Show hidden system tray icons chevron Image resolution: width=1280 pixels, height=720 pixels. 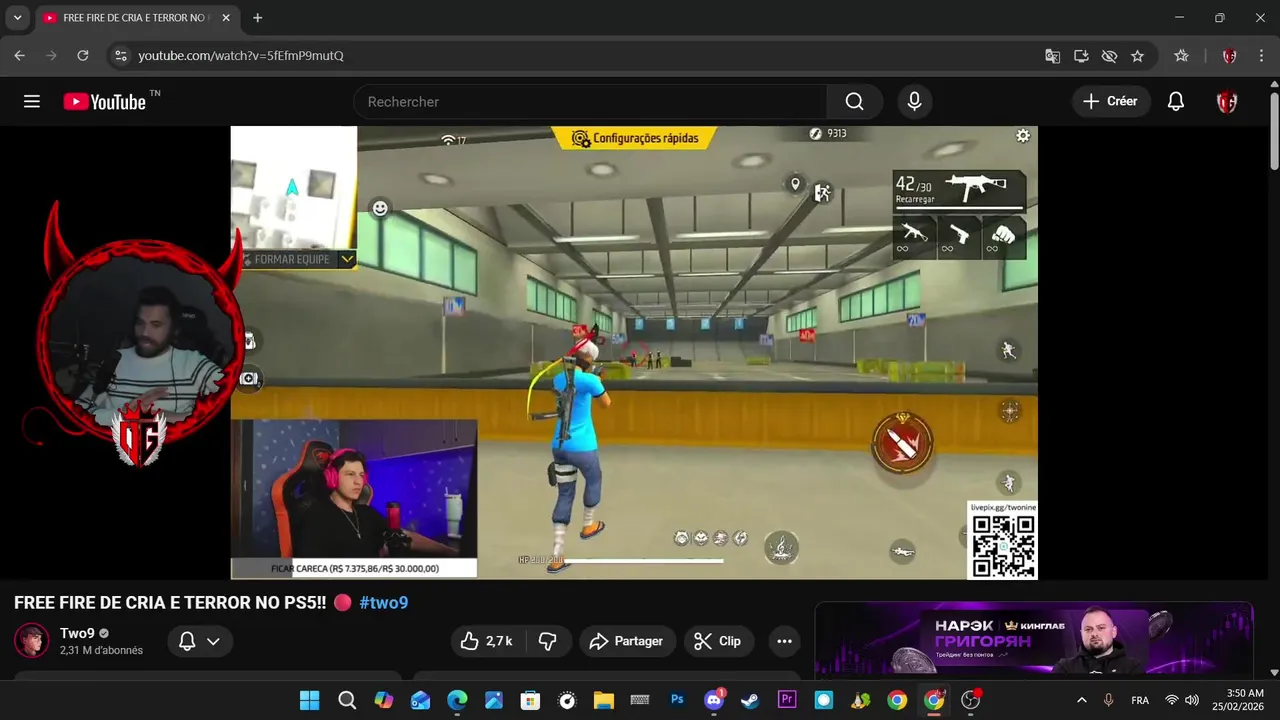tap(1081, 700)
